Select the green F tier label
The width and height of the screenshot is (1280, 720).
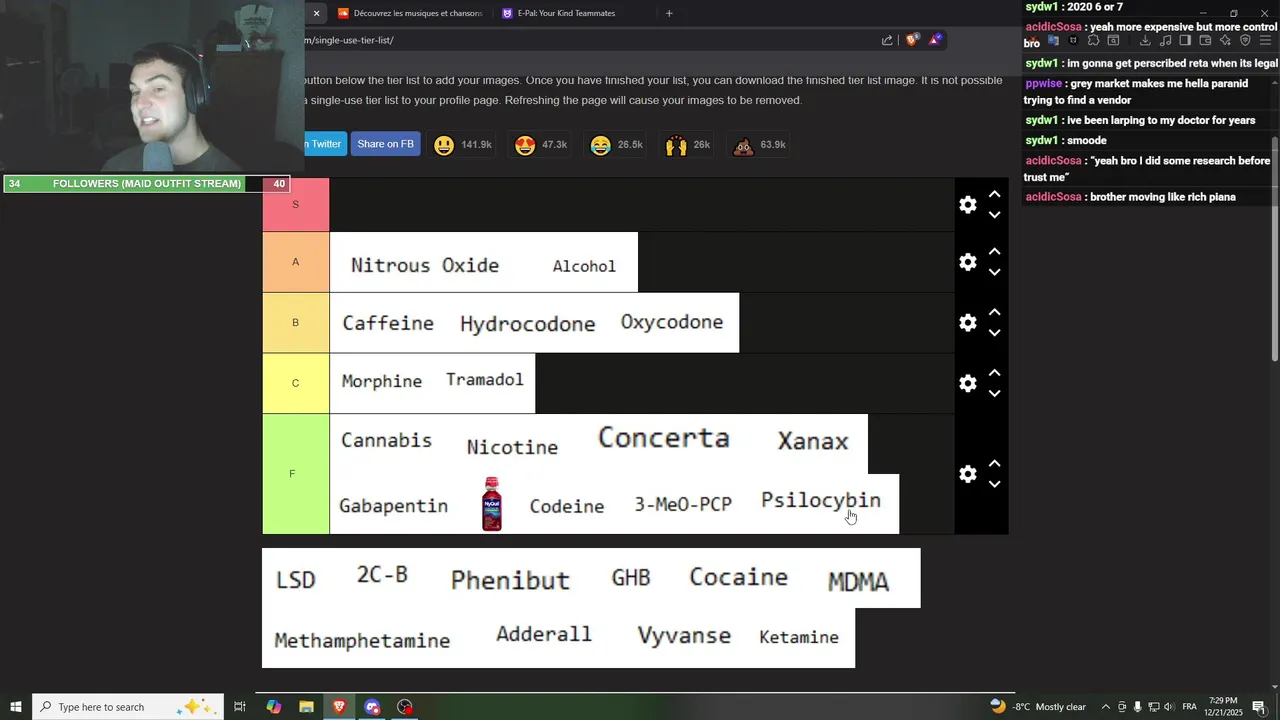coord(296,474)
